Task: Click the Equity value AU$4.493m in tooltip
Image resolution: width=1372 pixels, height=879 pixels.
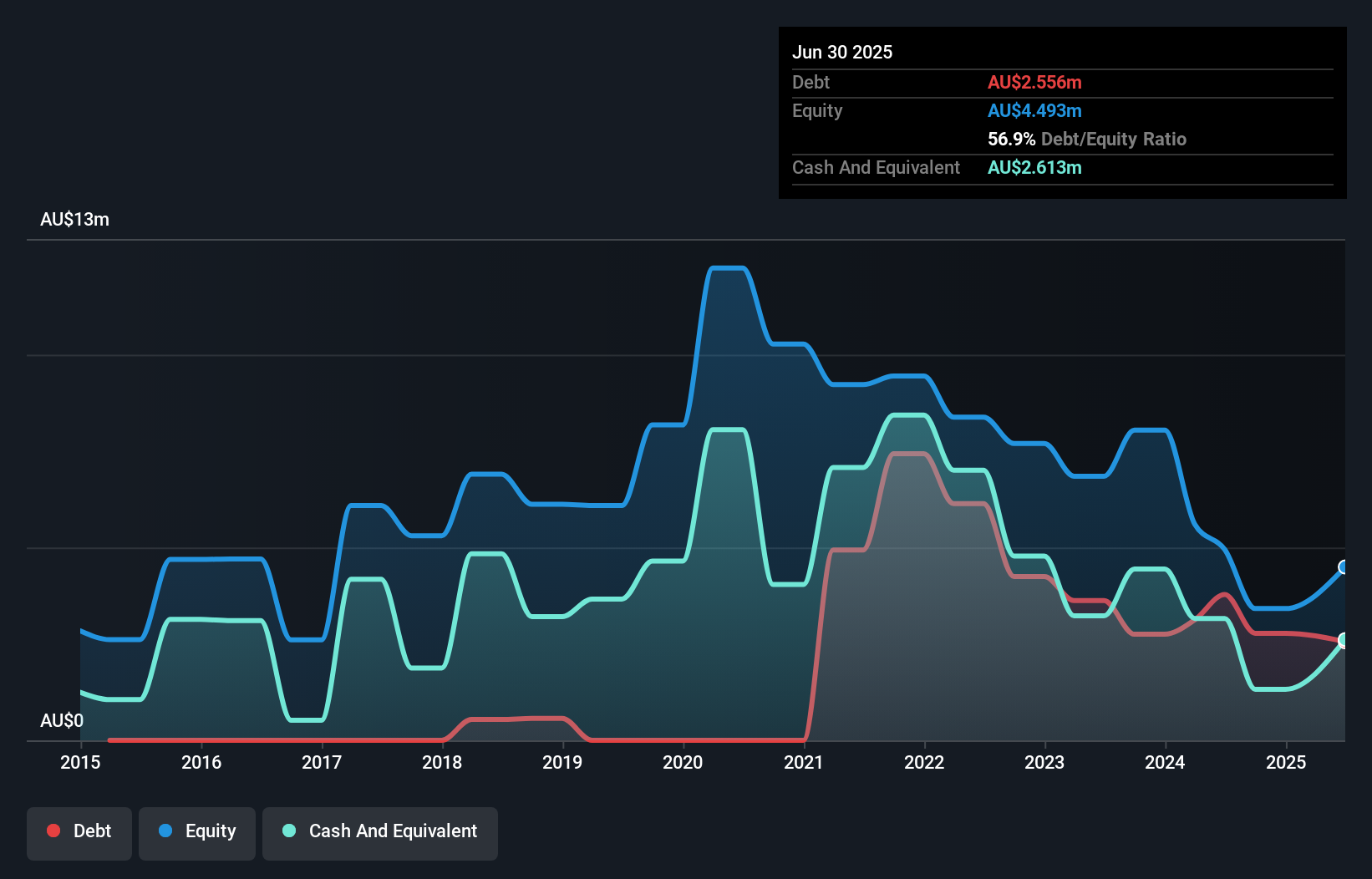Action: tap(1034, 110)
